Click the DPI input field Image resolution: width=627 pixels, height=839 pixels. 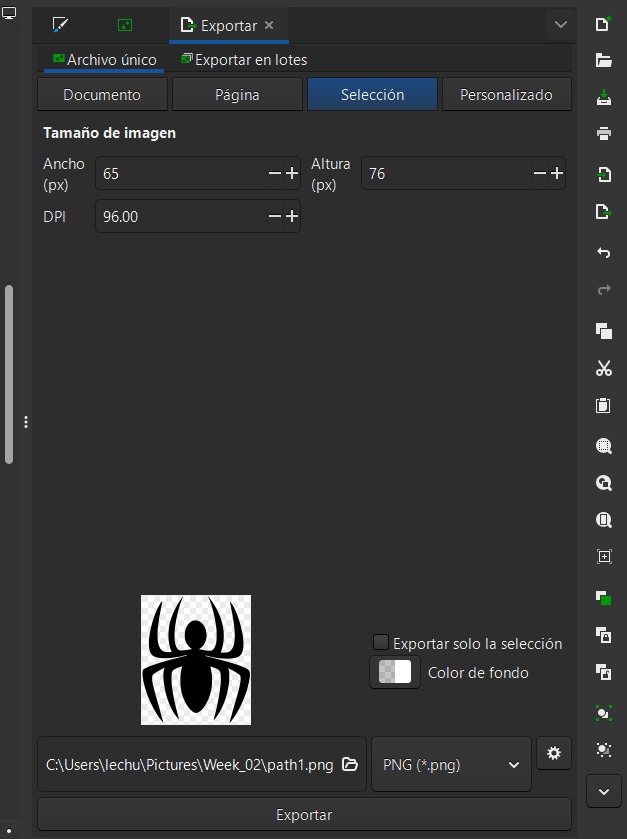181,216
